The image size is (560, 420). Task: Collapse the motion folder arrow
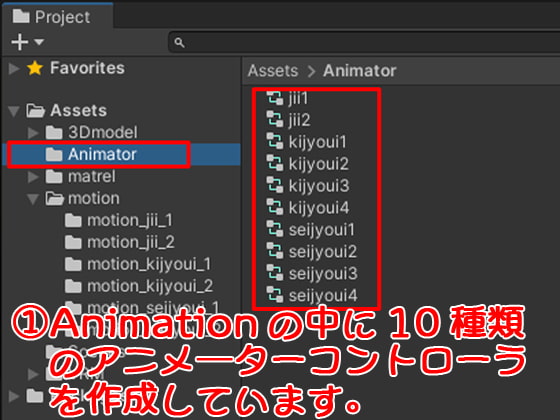coord(33,199)
